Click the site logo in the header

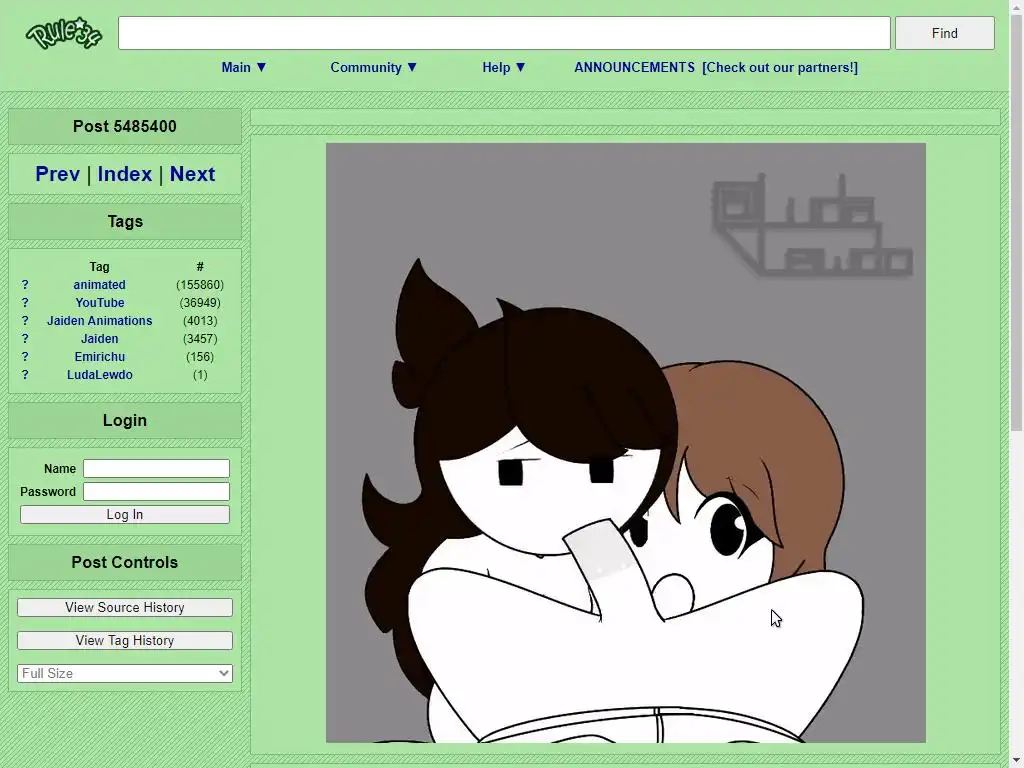click(x=64, y=33)
